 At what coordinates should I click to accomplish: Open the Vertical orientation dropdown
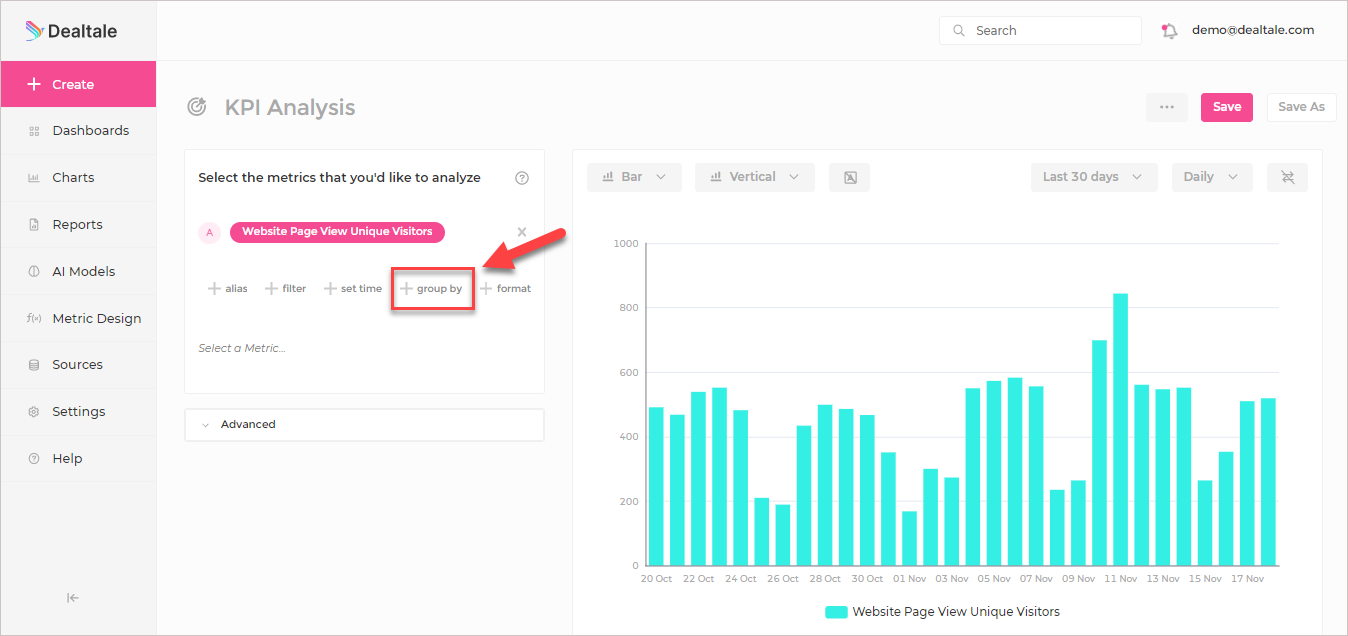(x=755, y=177)
